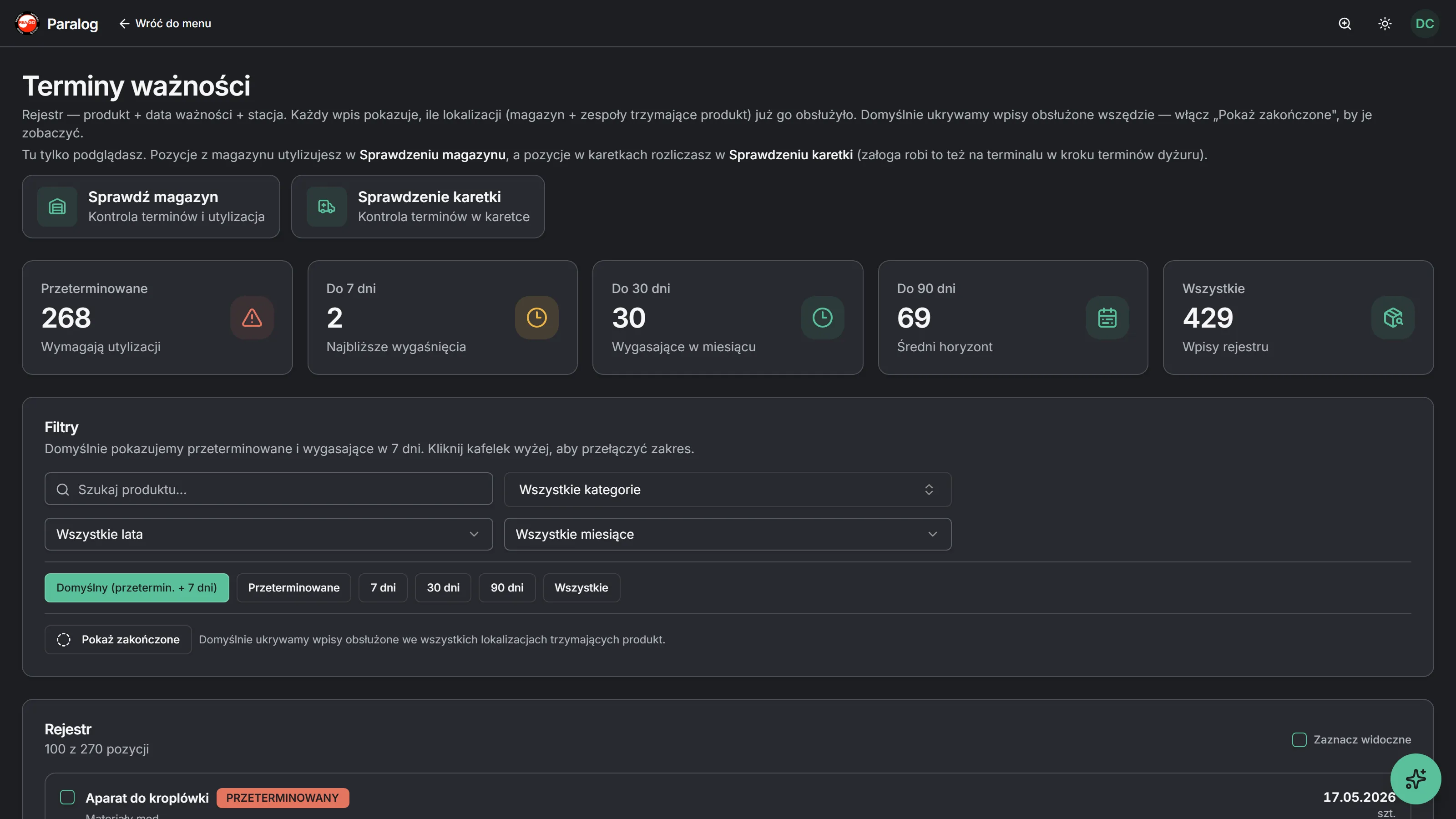Select the Wszystkie filter chip
This screenshot has height=819, width=1456.
(581, 588)
